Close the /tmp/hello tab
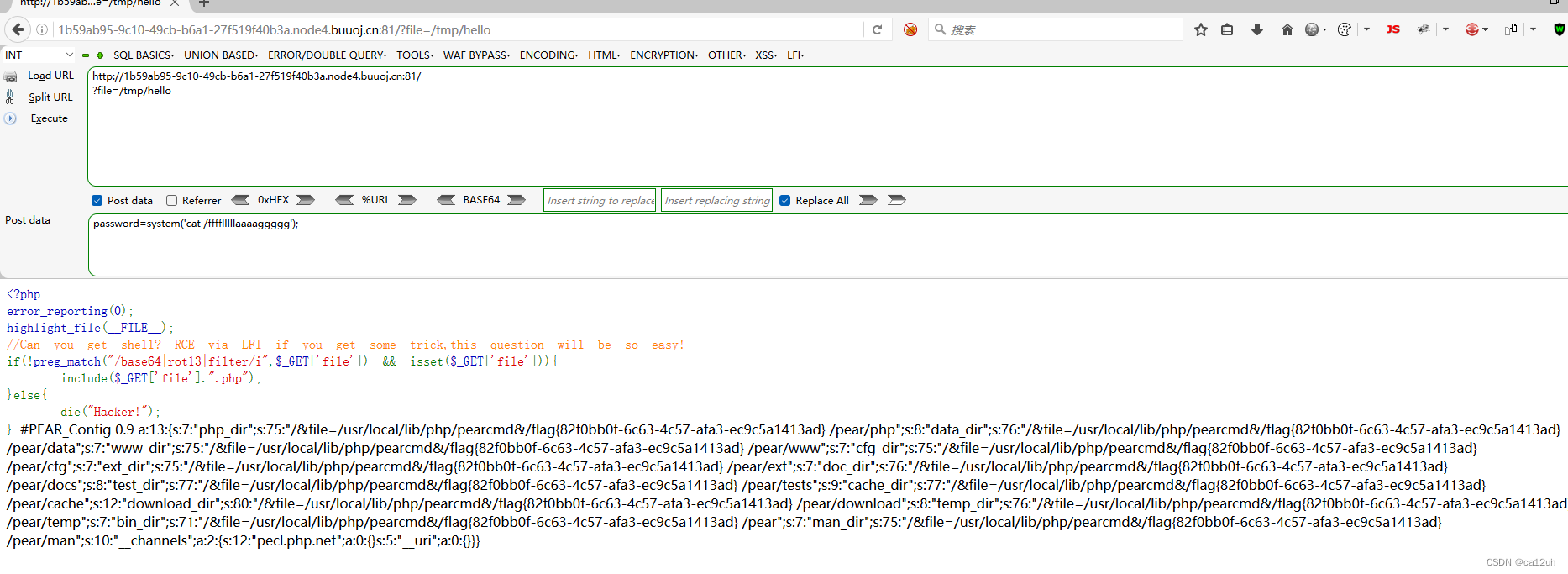 pos(175,3)
